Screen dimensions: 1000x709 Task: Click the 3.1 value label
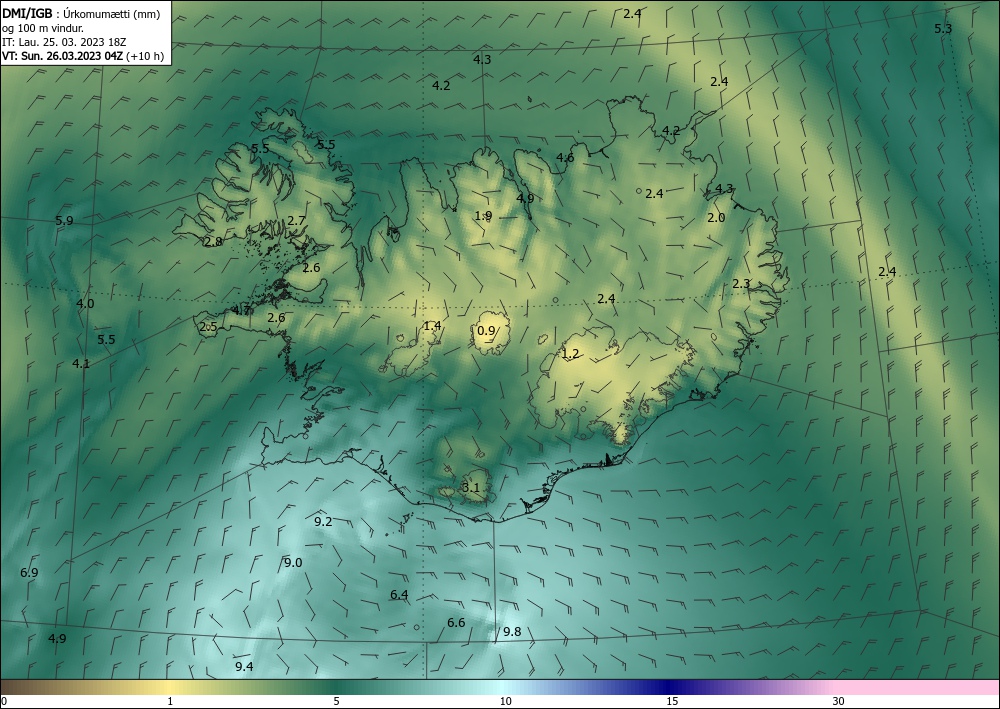(x=470, y=488)
